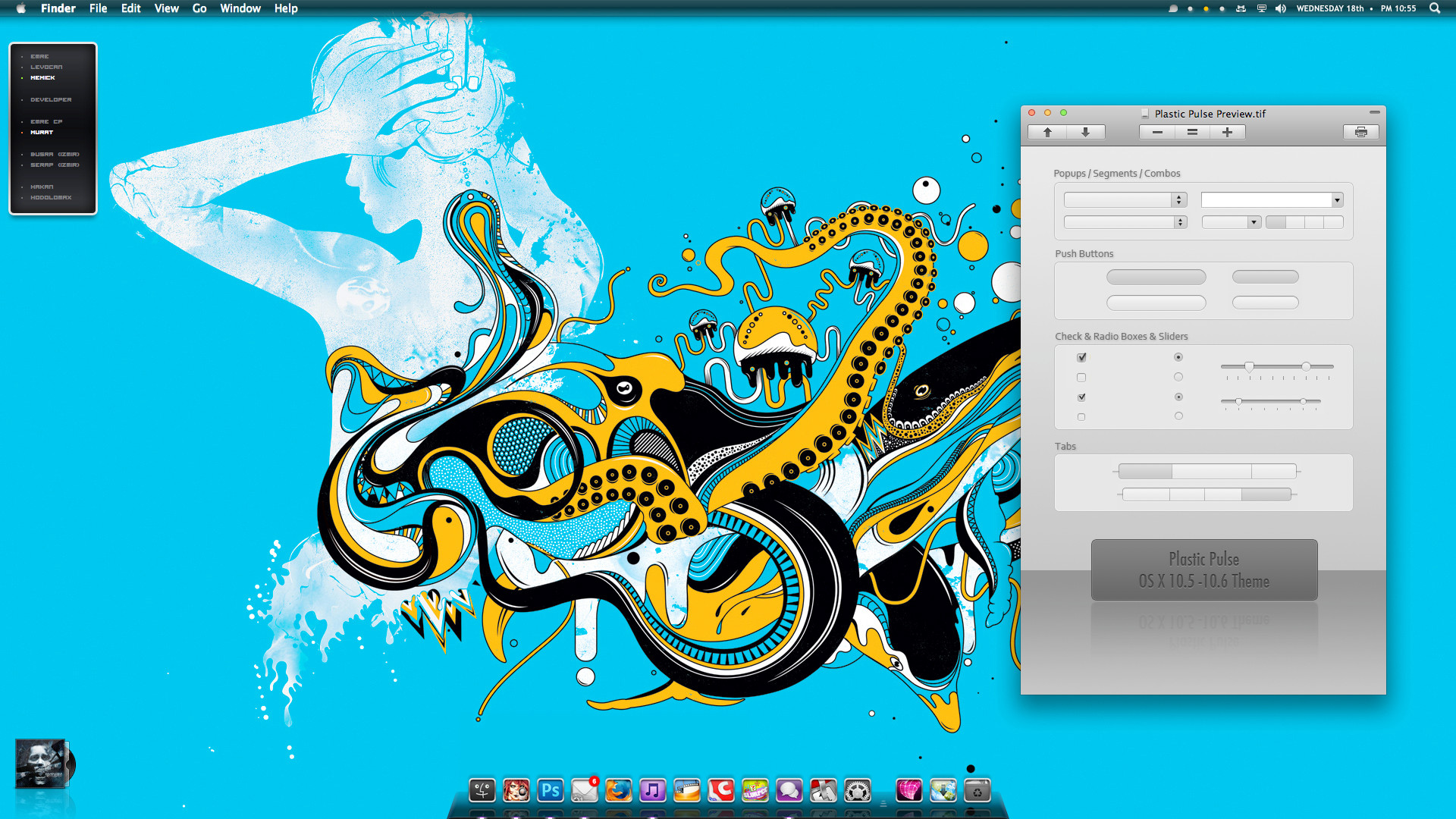The image size is (1456, 819).
Task: Check the fourth small empty checkbox
Action: [1081, 417]
